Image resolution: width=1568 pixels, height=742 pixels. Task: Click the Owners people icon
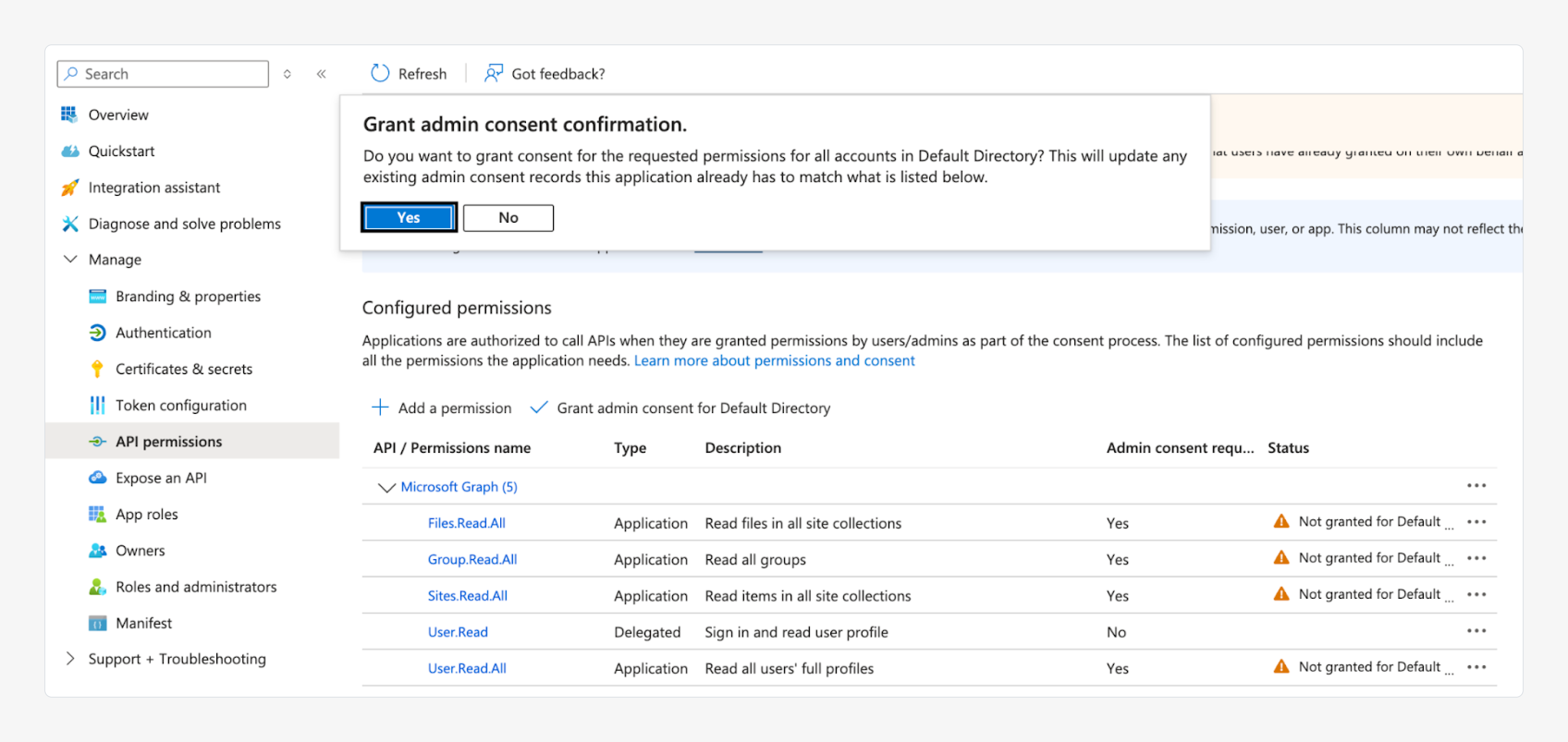tap(97, 550)
